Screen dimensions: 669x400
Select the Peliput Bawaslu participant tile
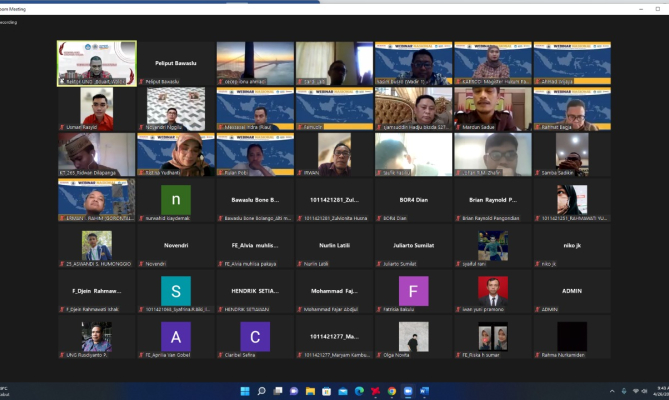[x=176, y=62]
